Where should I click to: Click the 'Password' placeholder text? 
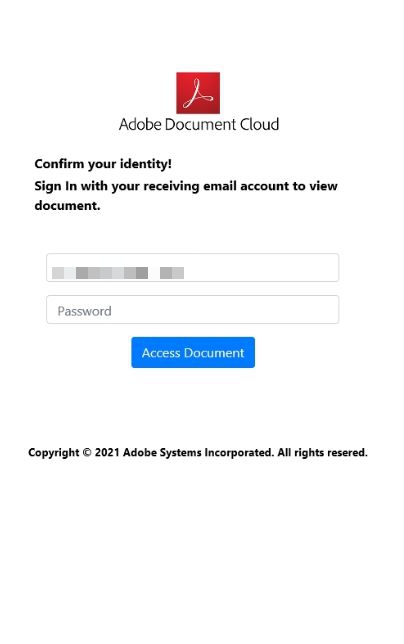pyautogui.click(x=84, y=311)
